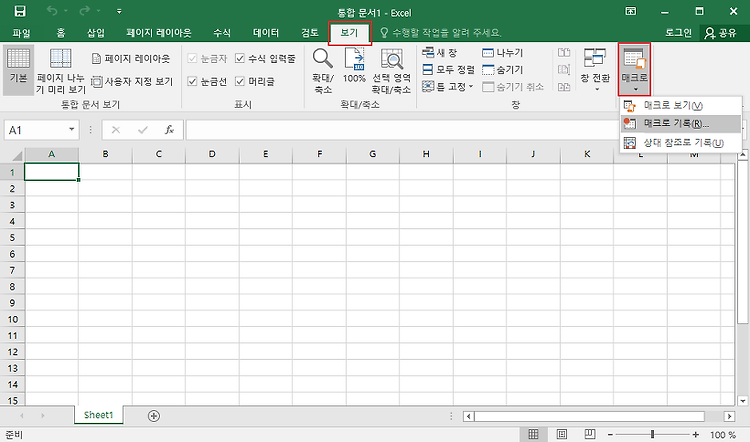This screenshot has width=750, height=442.
Task: Toggle the 눈금선 gridlines checkbox
Action: (192, 81)
